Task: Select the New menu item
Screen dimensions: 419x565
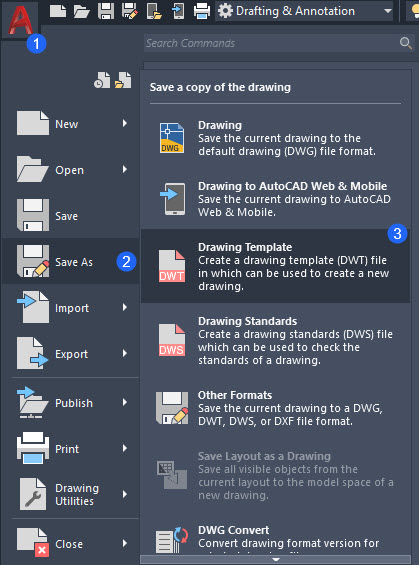Action: coord(70,124)
